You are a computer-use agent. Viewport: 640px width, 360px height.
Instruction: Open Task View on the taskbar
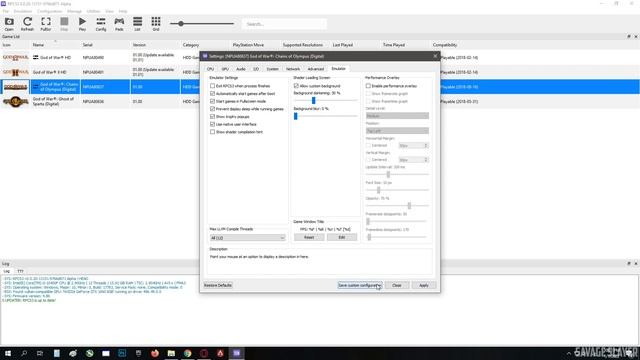pos(40,353)
